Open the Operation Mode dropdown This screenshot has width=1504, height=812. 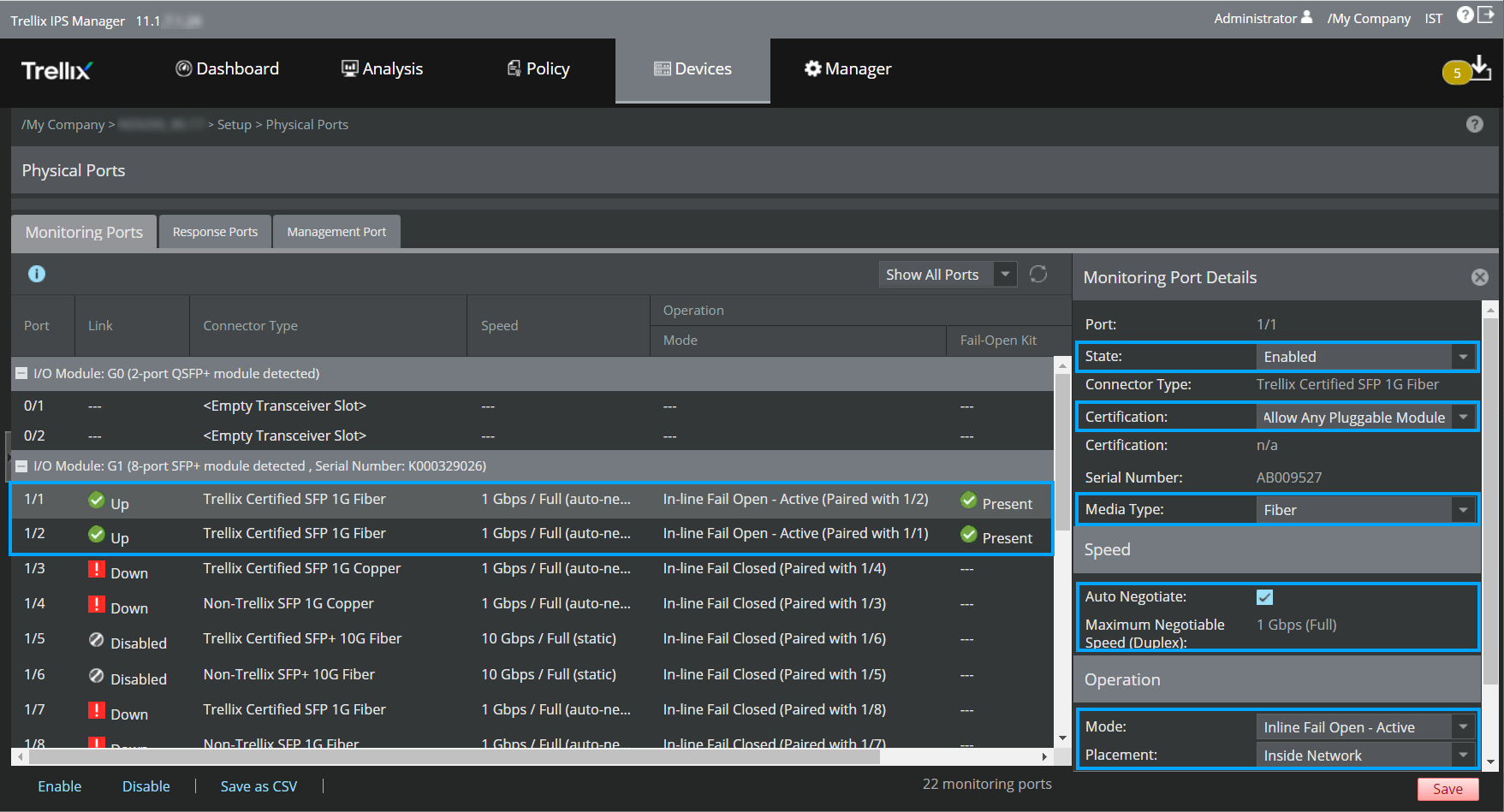coord(1365,727)
